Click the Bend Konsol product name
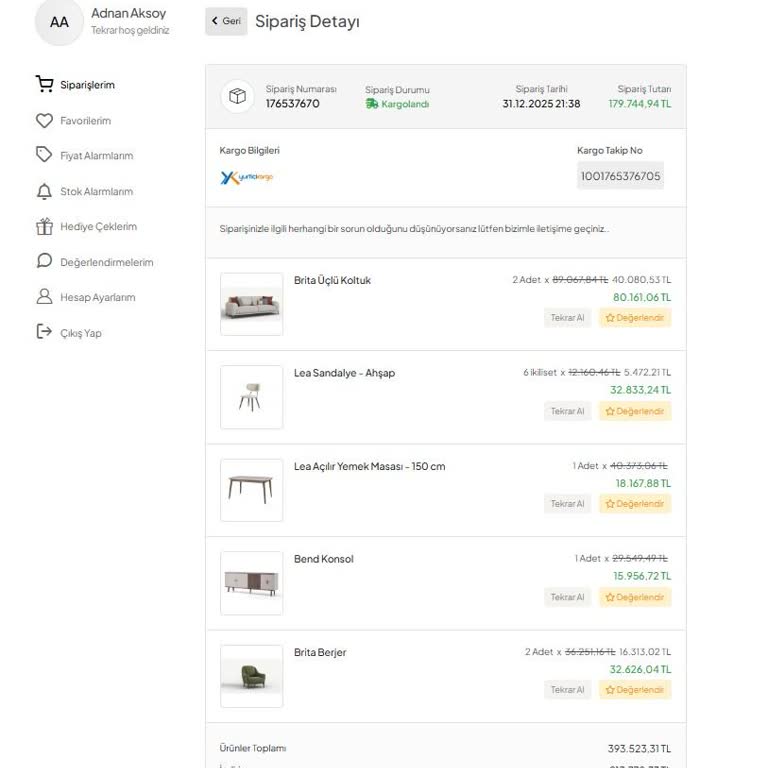 point(324,559)
